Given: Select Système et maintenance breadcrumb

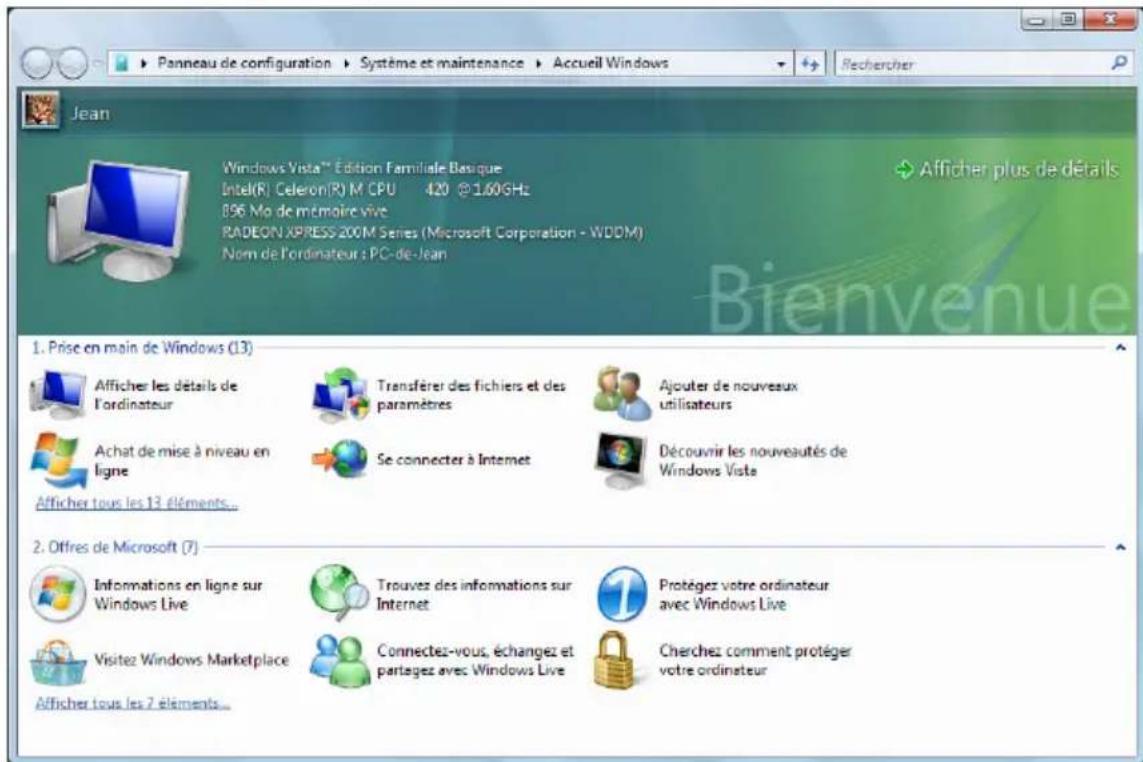Looking at the screenshot, I should click(x=442, y=63).
